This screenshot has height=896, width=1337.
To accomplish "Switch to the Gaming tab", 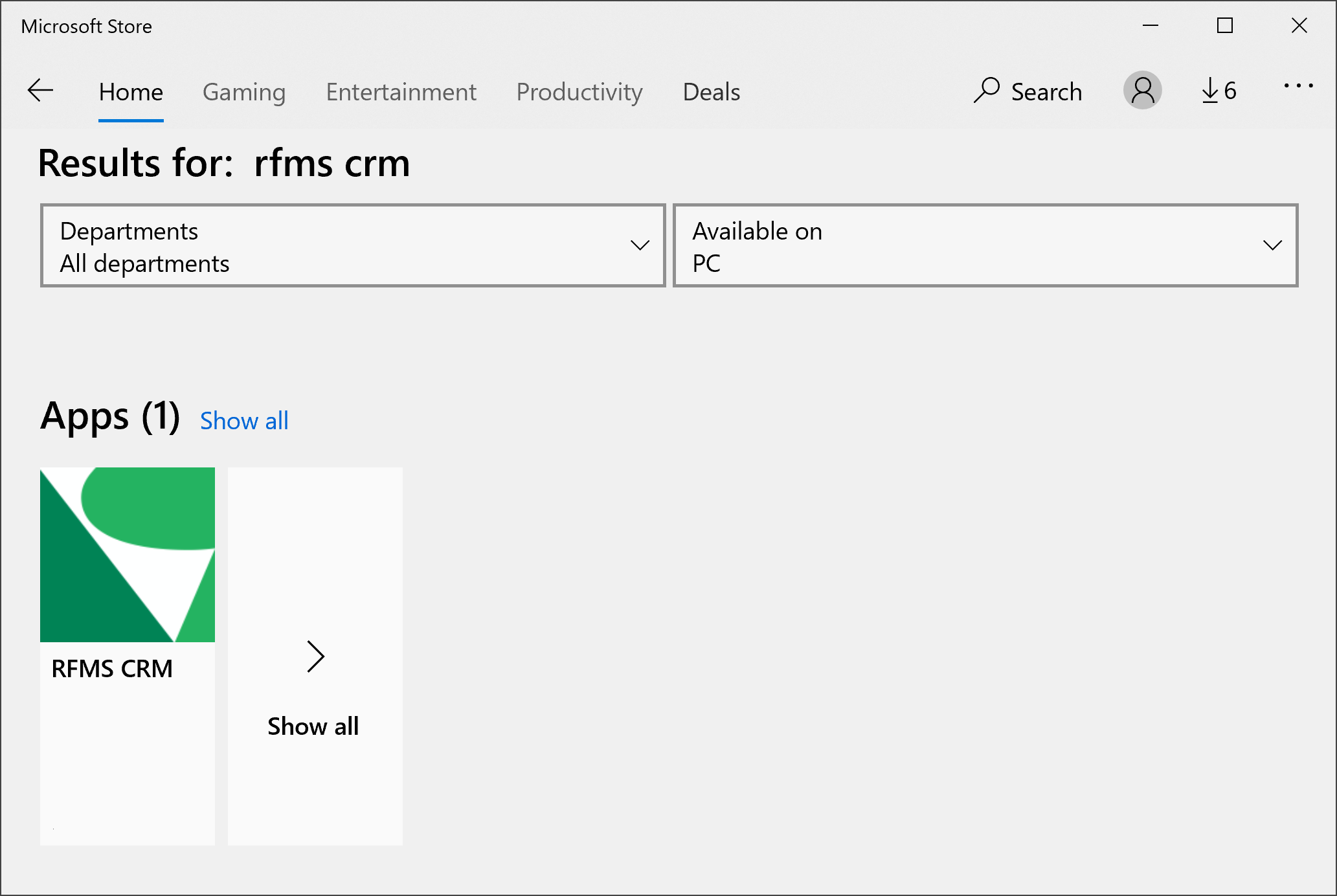I will [244, 92].
